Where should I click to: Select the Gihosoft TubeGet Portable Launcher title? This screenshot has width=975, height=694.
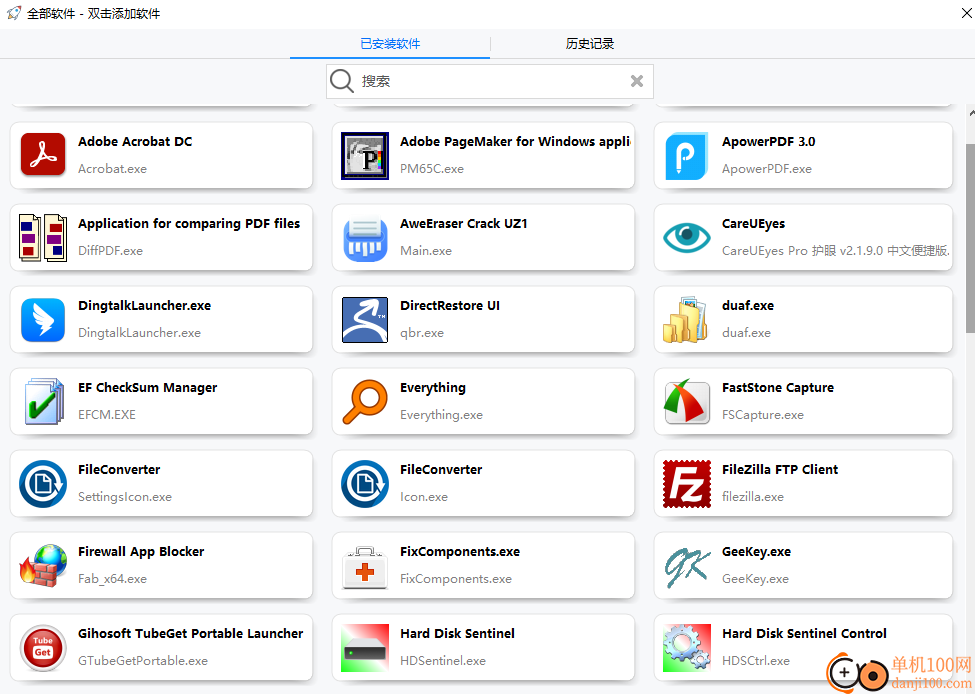(190, 634)
